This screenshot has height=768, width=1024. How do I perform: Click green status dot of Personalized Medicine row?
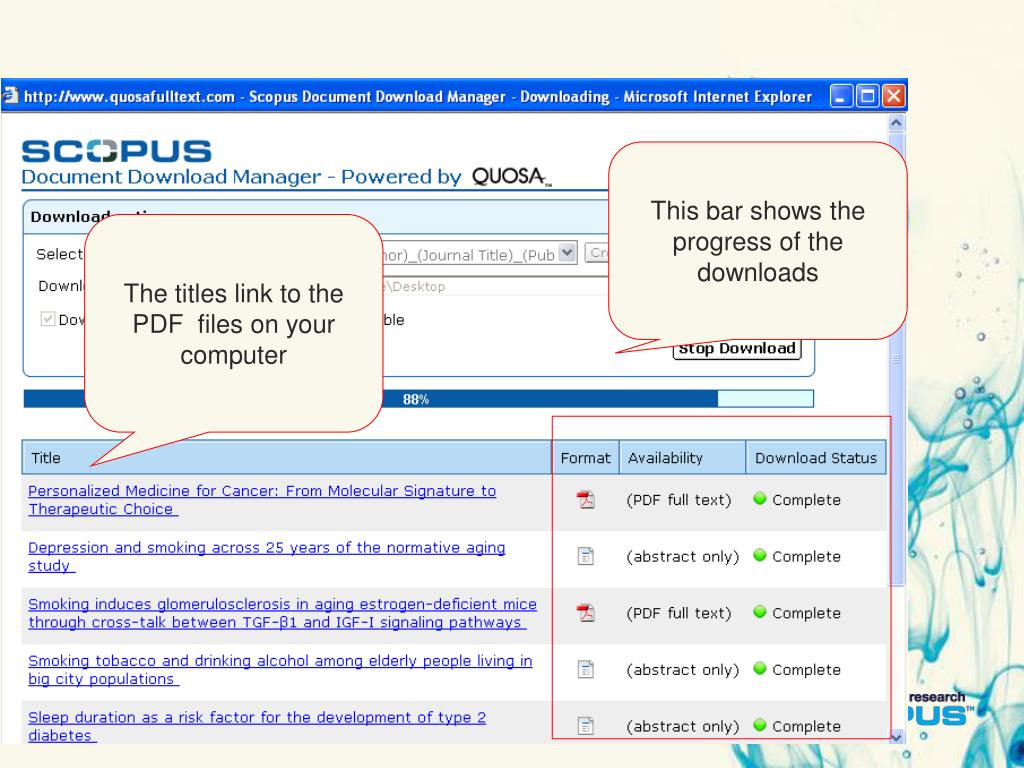click(x=760, y=498)
